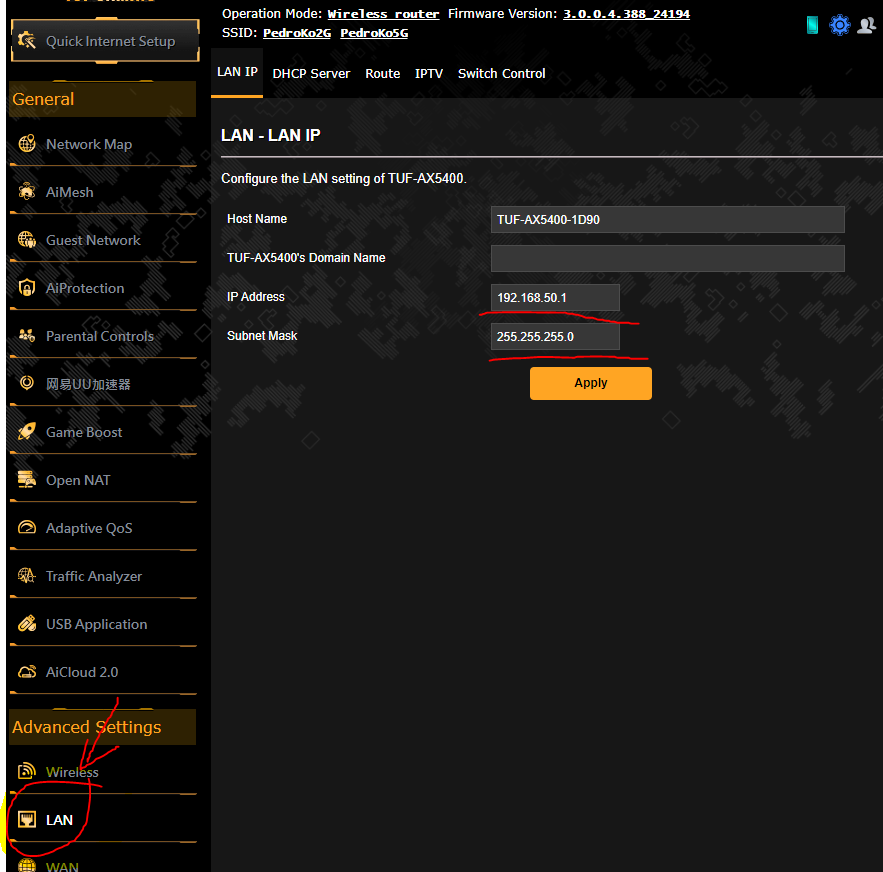Open the Switch Control tab
Image resolution: width=883 pixels, height=872 pixels.
tap(501, 74)
